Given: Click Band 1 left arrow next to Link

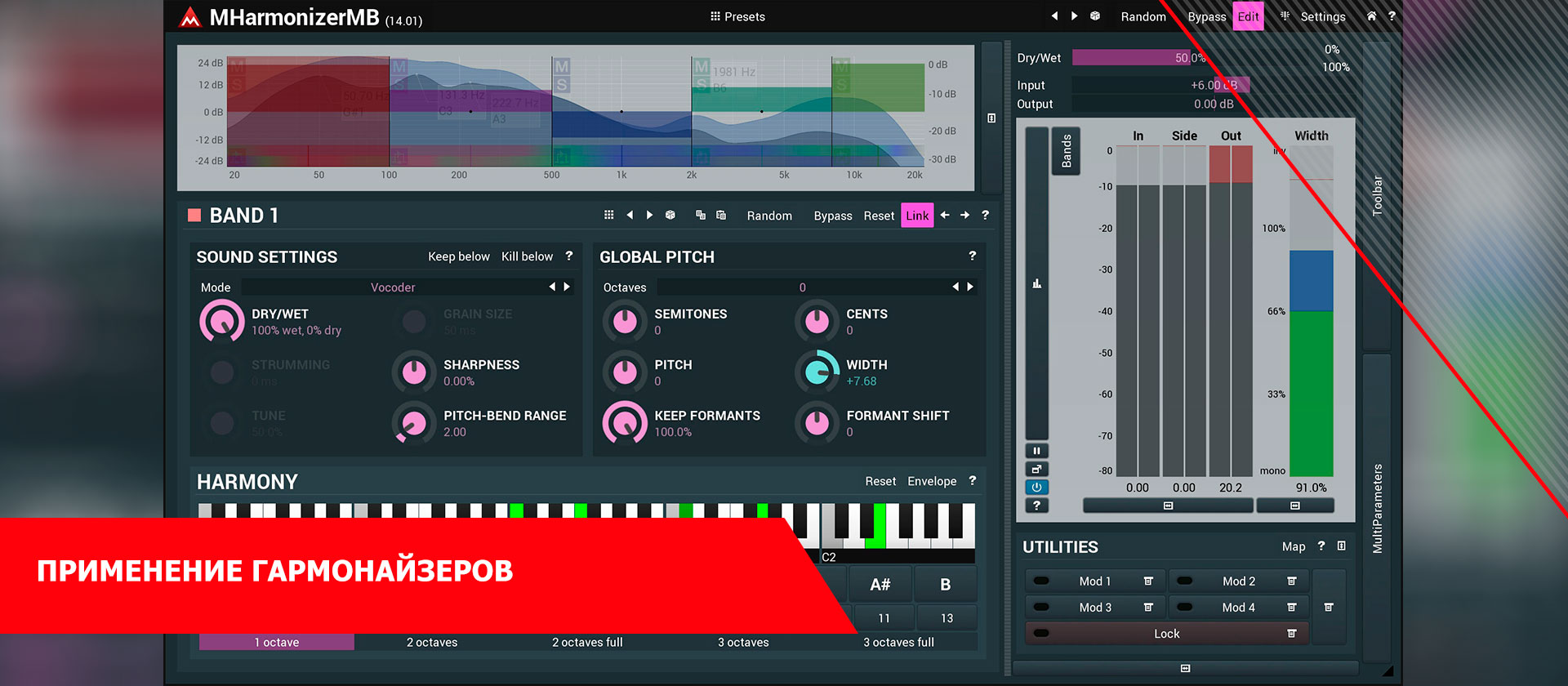Looking at the screenshot, I should tap(945, 215).
